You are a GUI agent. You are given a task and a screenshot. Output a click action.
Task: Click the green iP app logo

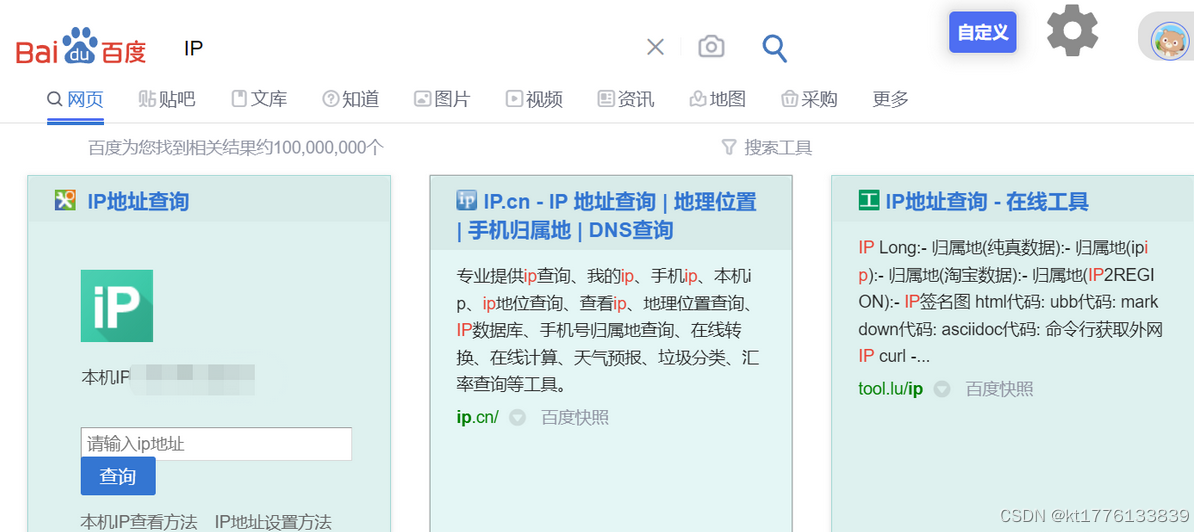click(117, 306)
